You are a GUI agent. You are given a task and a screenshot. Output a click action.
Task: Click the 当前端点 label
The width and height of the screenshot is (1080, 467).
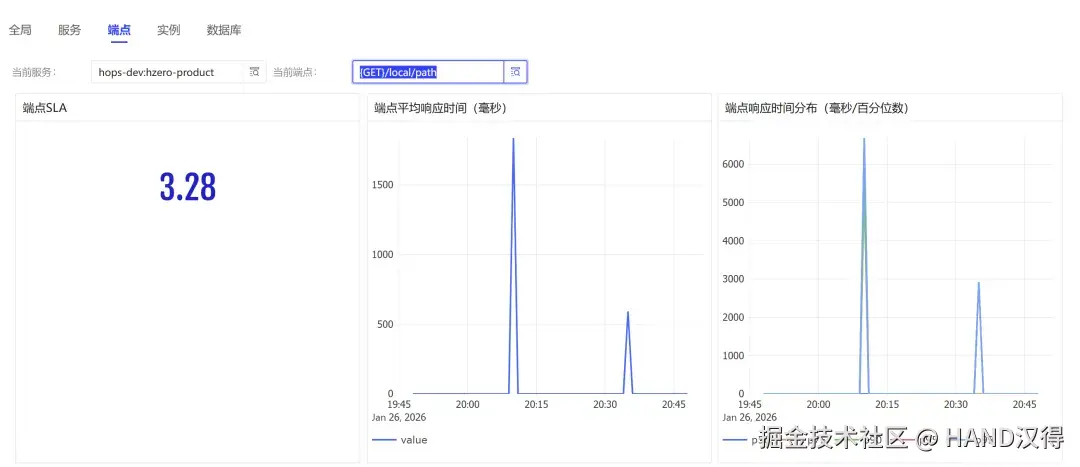pyautogui.click(x=295, y=72)
